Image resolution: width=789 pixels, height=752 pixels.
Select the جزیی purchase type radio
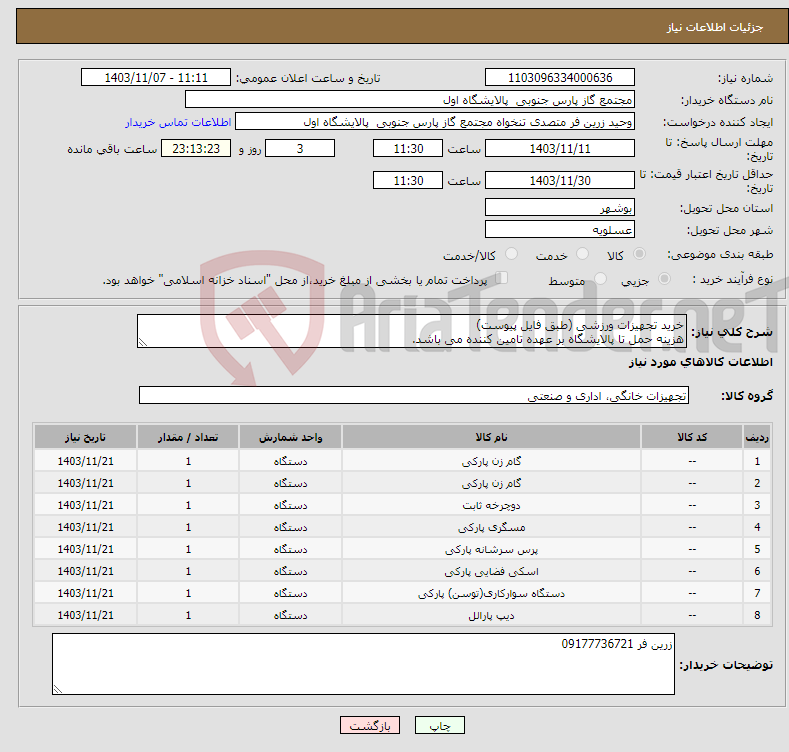[x=665, y=279]
